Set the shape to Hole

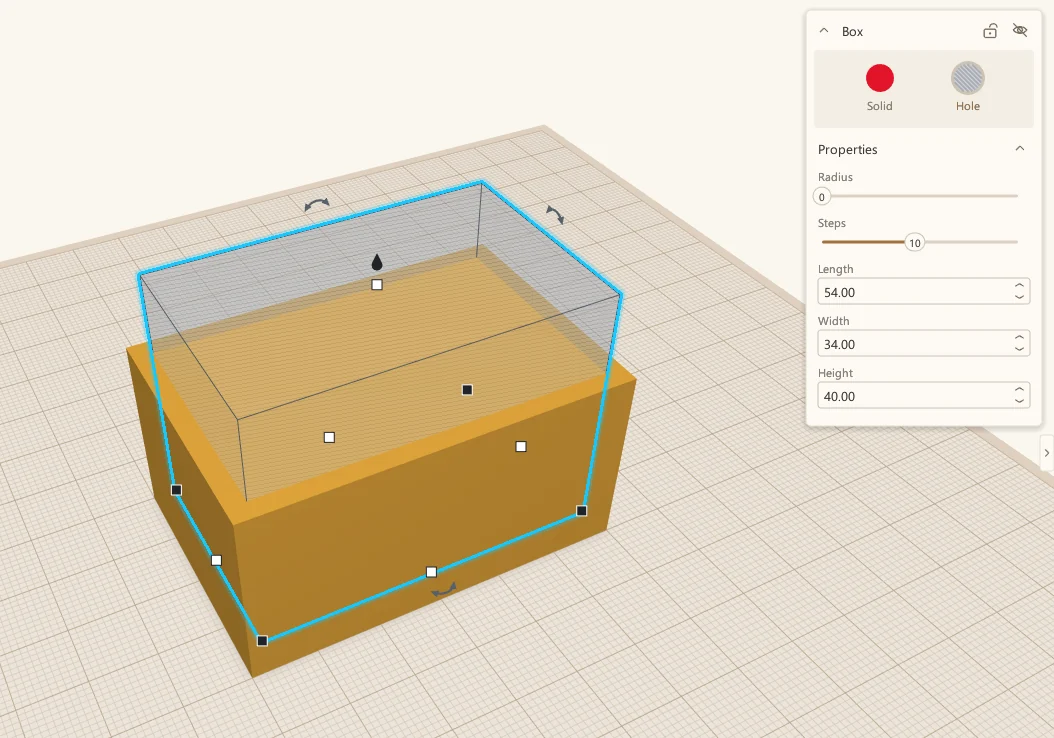[x=967, y=78]
